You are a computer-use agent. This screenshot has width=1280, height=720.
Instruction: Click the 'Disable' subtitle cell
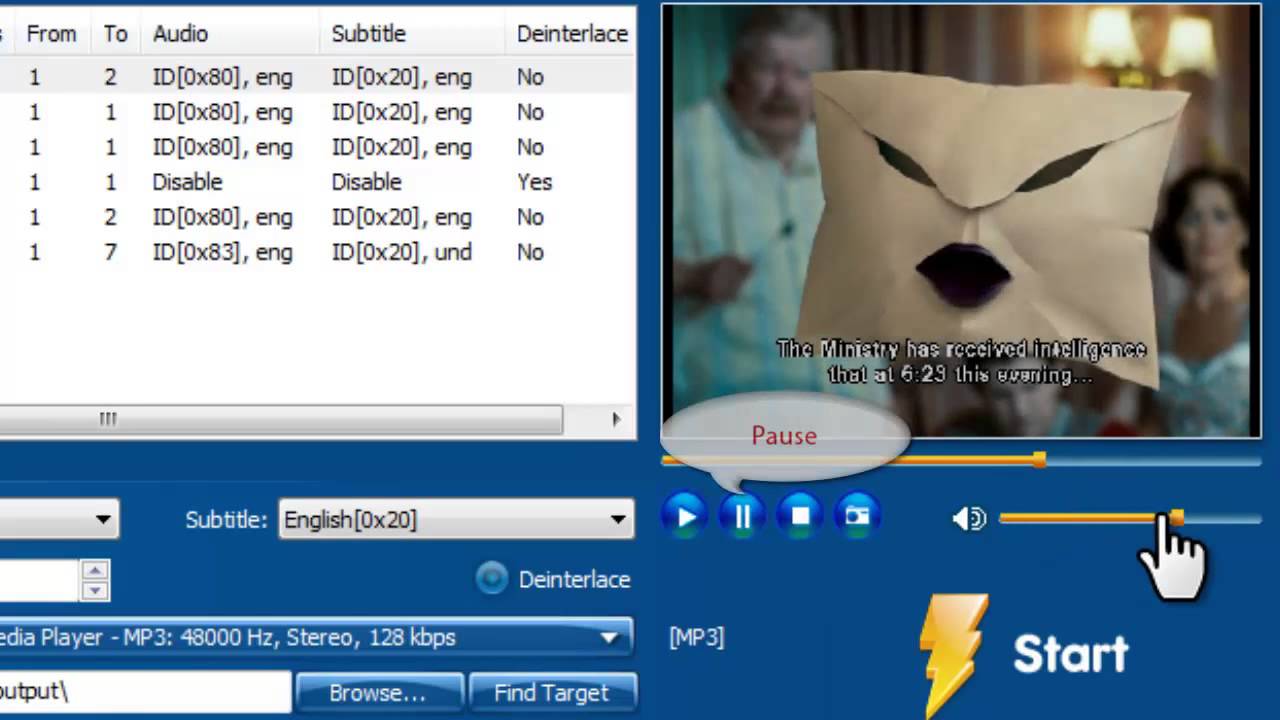tap(366, 182)
